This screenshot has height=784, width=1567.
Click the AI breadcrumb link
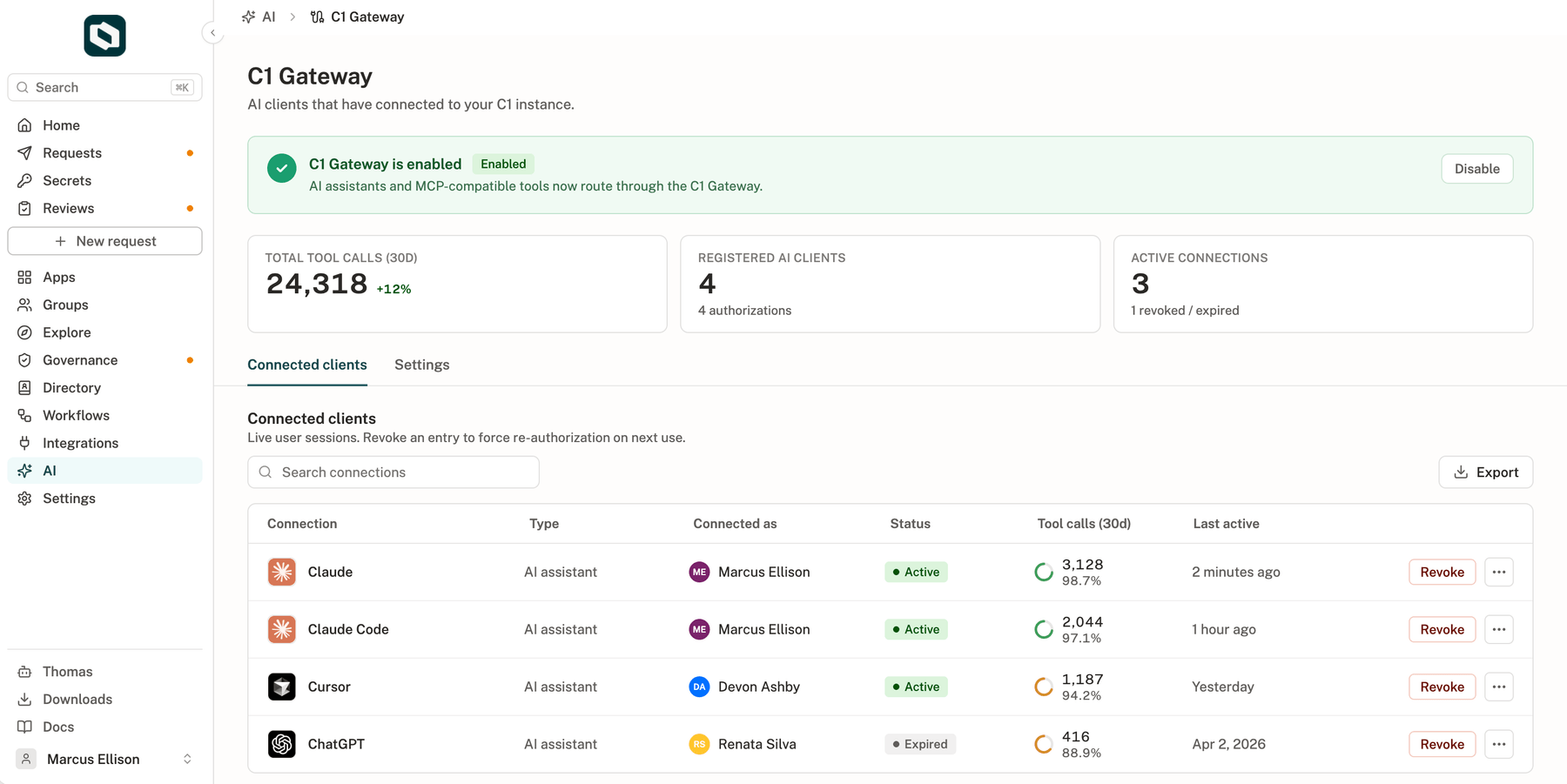[x=259, y=17]
